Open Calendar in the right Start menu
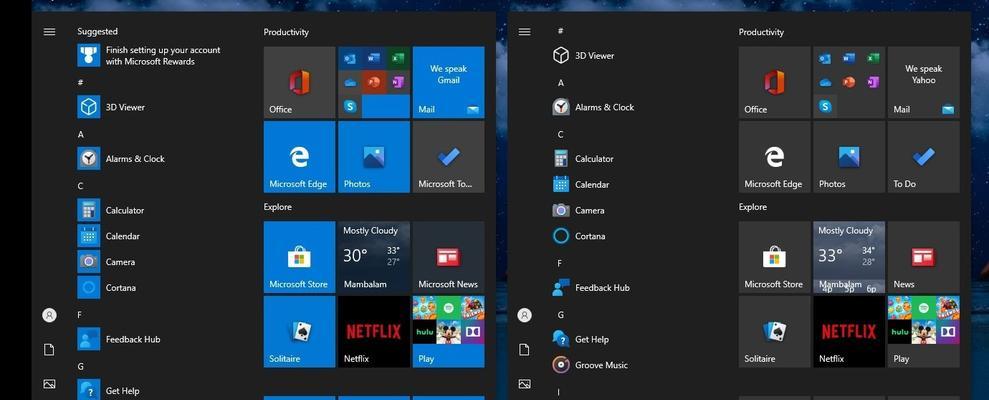989x400 pixels. coord(580,185)
